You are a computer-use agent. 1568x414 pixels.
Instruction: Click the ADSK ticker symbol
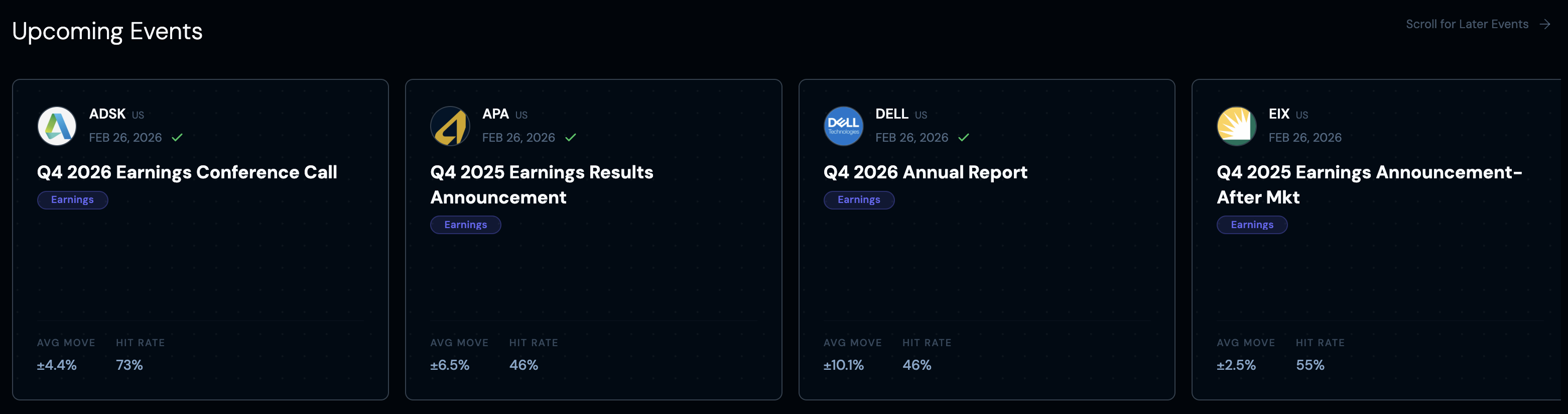pyautogui.click(x=107, y=114)
